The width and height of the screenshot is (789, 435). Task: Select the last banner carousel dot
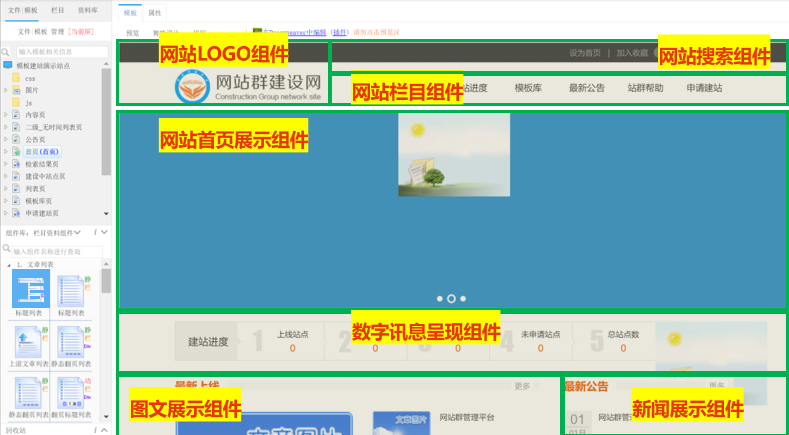[x=463, y=299]
